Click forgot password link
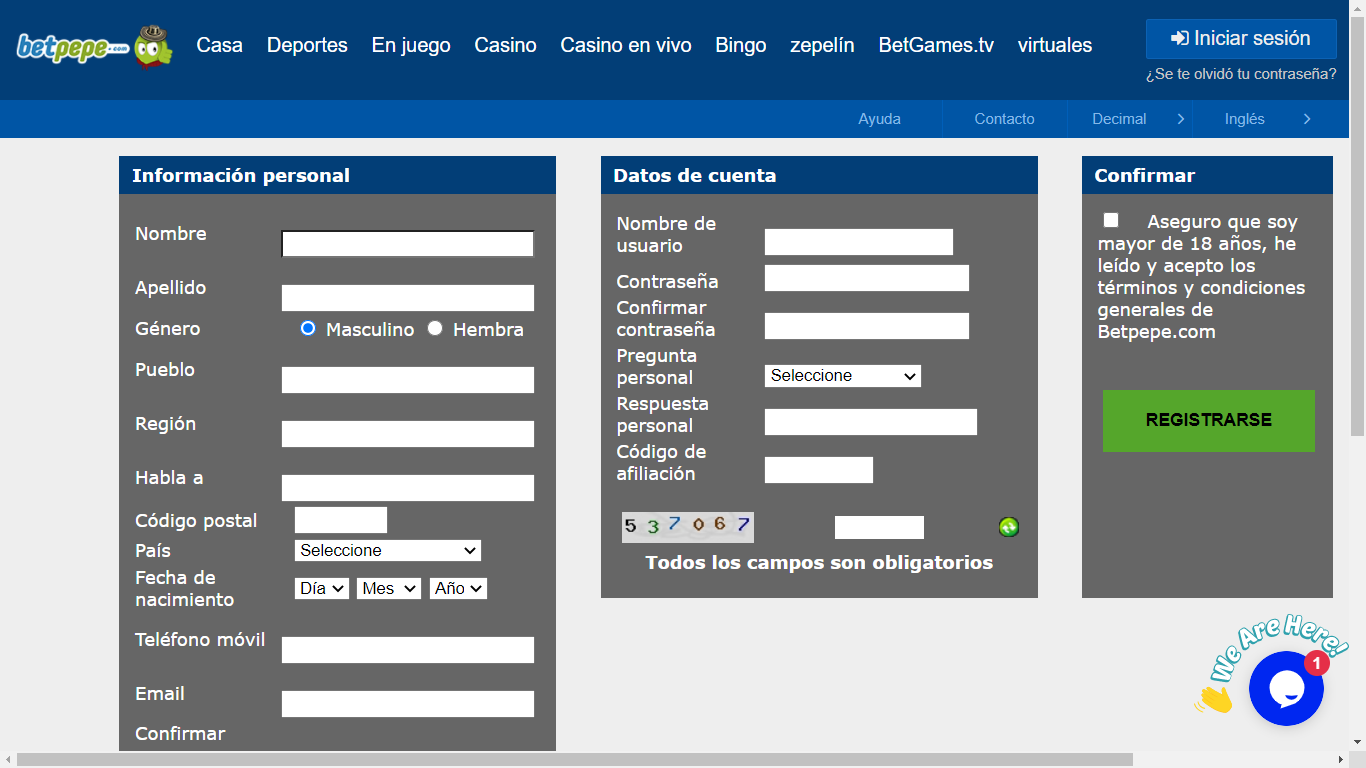 (1240, 74)
